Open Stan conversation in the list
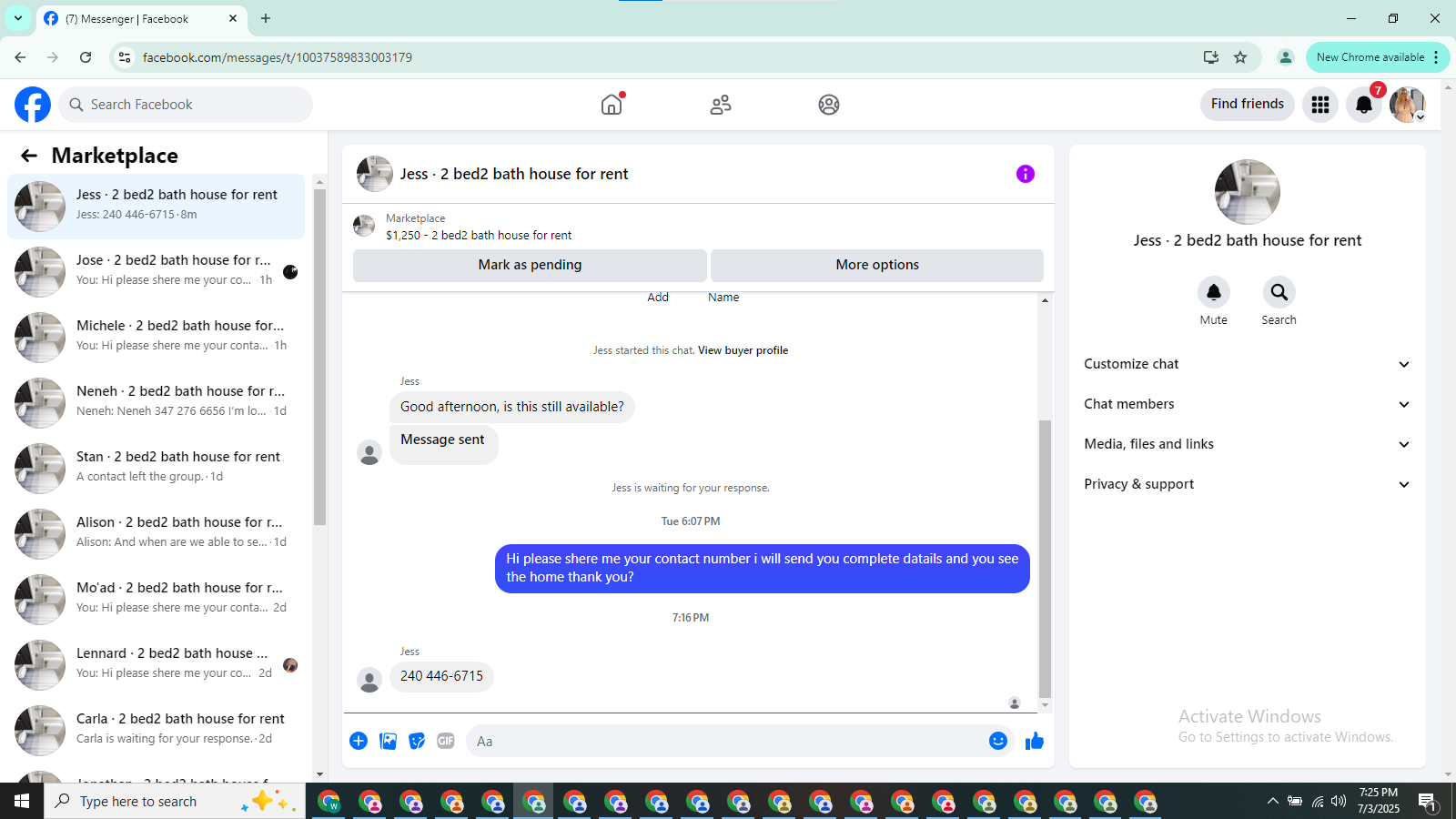Screen dimensions: 1456x819 [x=157, y=469]
